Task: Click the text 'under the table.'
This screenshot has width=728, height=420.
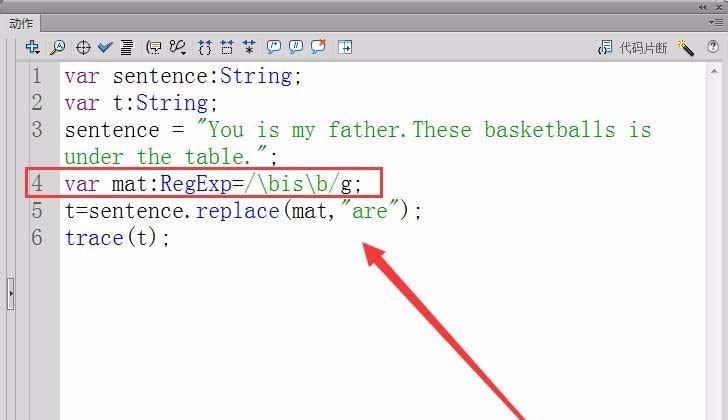Action: pos(157,156)
